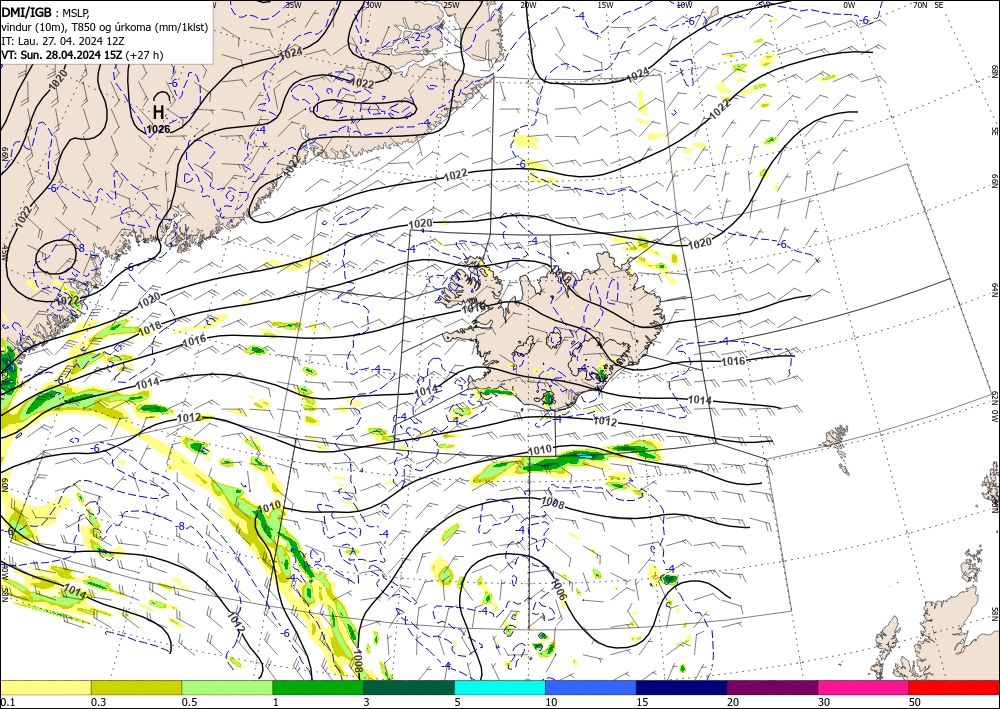Select the dark green 3–5 legend swatch
This screenshot has width=1000, height=709.
(409, 687)
